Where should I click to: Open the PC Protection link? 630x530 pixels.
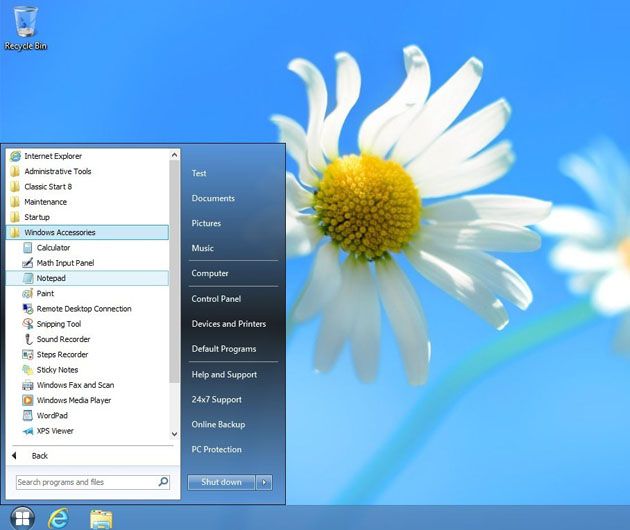tap(217, 449)
